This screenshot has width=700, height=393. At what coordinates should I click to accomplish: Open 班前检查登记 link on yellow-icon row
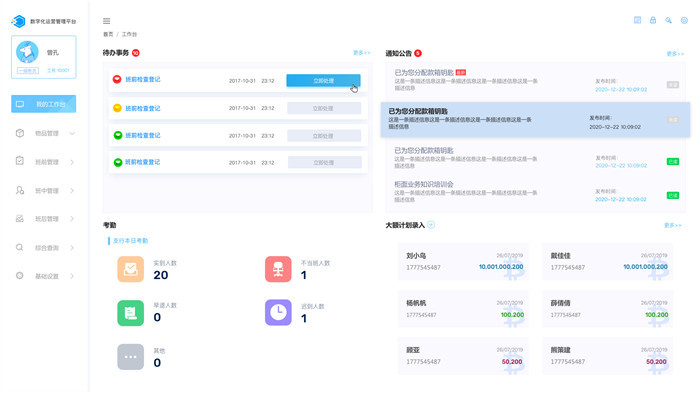pos(142,108)
